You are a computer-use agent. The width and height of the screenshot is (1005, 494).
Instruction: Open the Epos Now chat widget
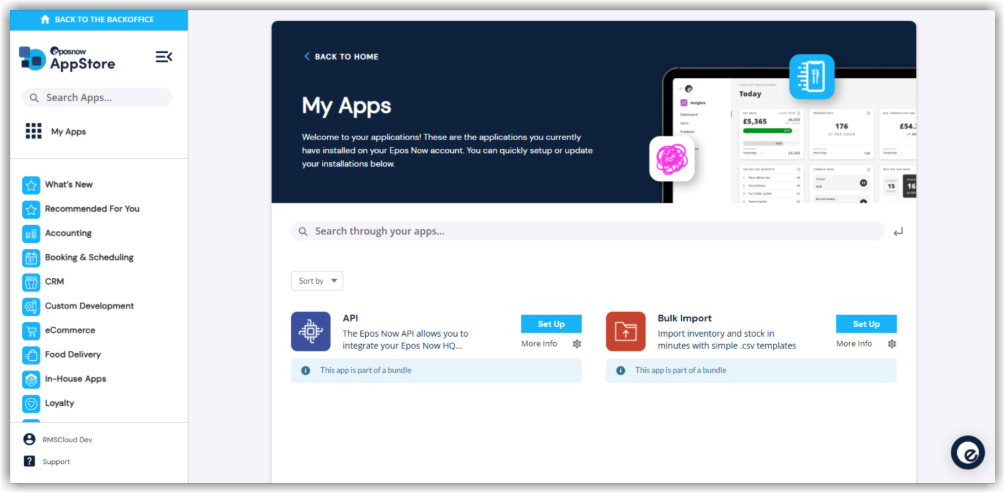pos(968,453)
